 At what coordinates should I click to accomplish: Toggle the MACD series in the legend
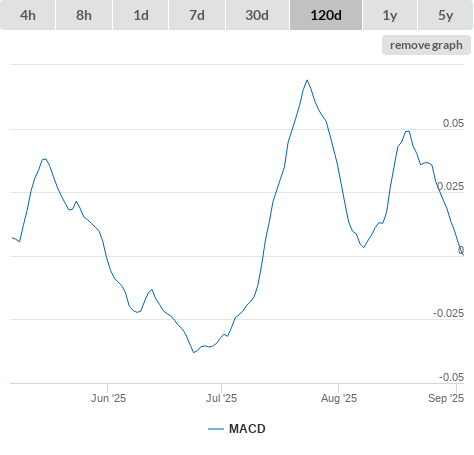237,429
